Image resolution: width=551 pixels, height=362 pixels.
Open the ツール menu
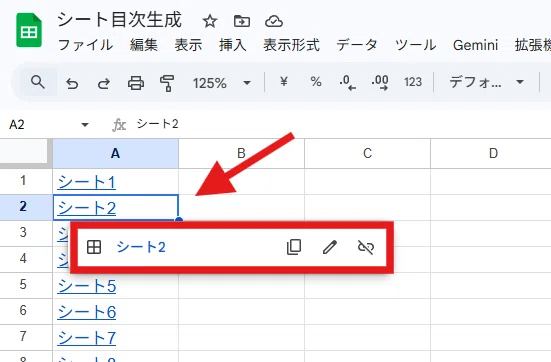pyautogui.click(x=415, y=45)
